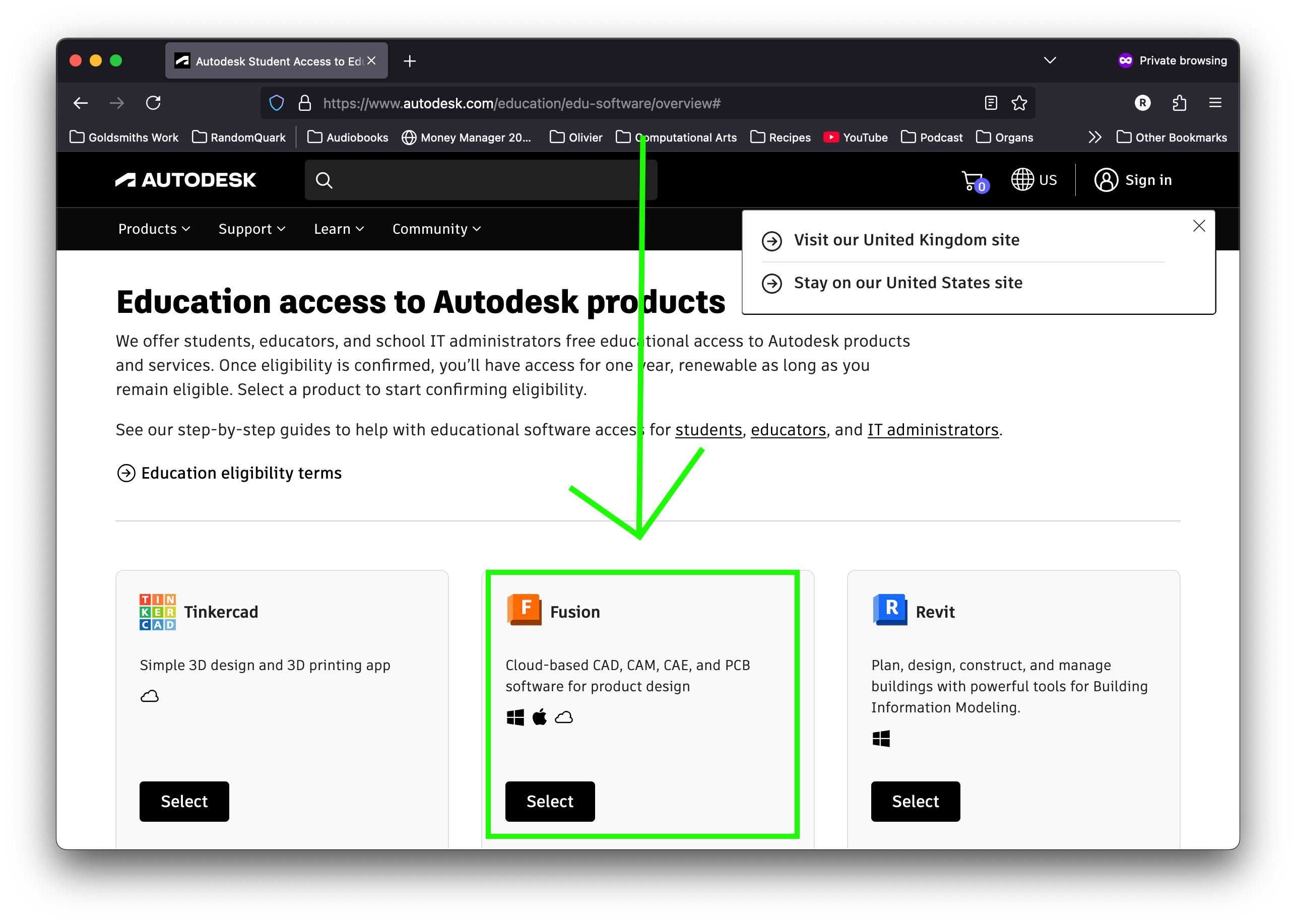Image resolution: width=1296 pixels, height=924 pixels.
Task: Close the Autodesk Student Access tab
Action: [x=371, y=60]
